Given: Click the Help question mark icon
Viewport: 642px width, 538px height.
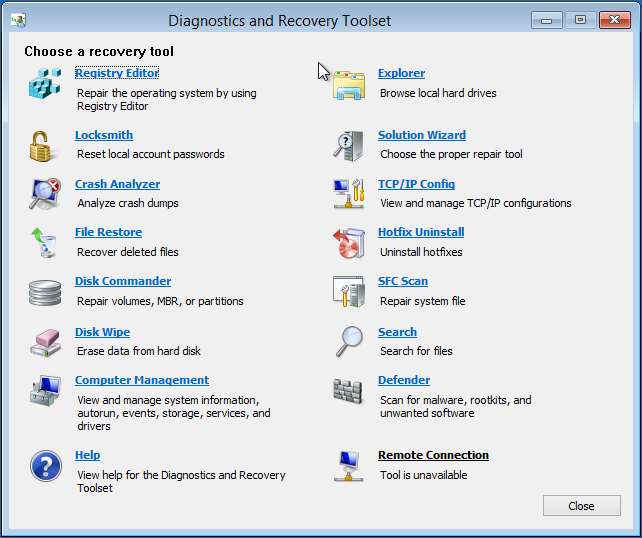Looking at the screenshot, I should pos(45,466).
